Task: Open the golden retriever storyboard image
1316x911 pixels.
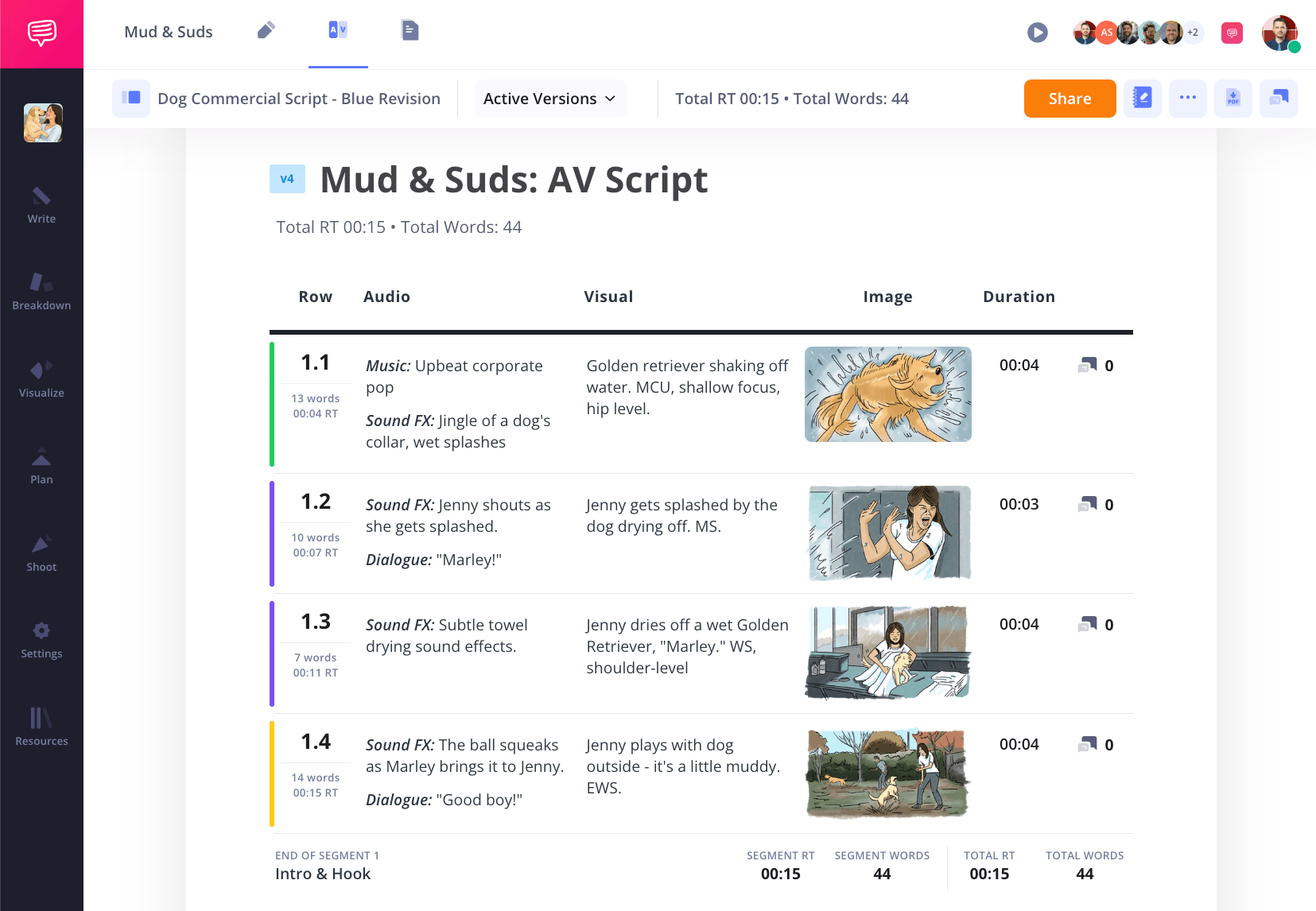Action: pyautogui.click(x=887, y=394)
